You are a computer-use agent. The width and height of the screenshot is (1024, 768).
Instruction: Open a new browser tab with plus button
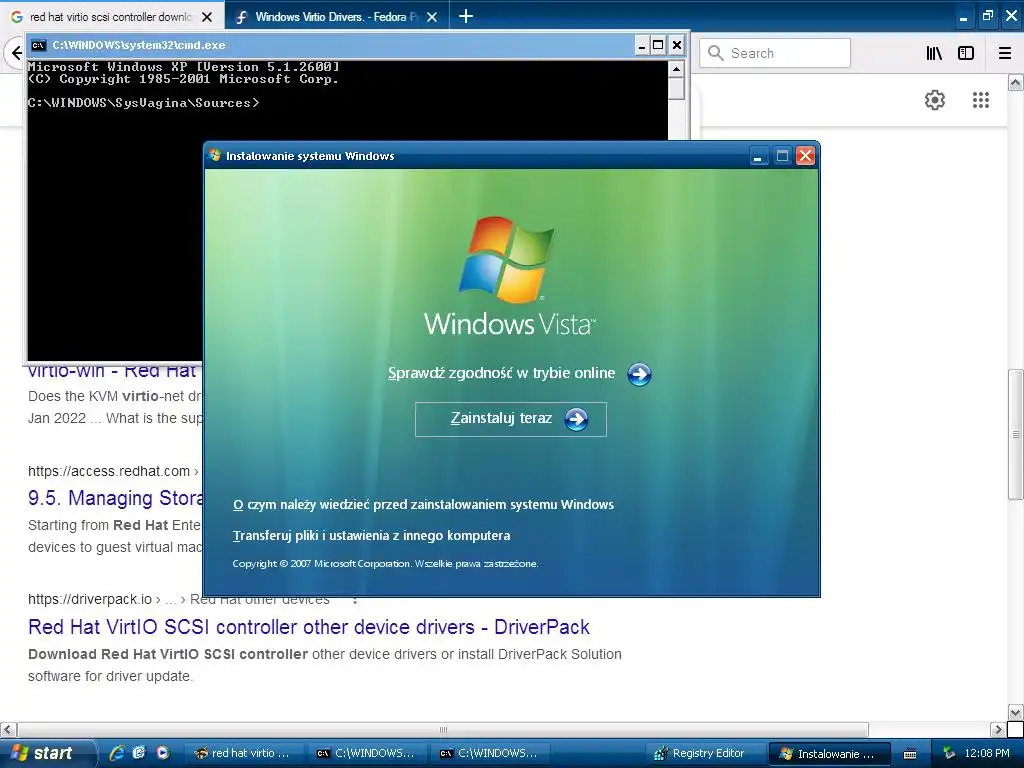466,16
